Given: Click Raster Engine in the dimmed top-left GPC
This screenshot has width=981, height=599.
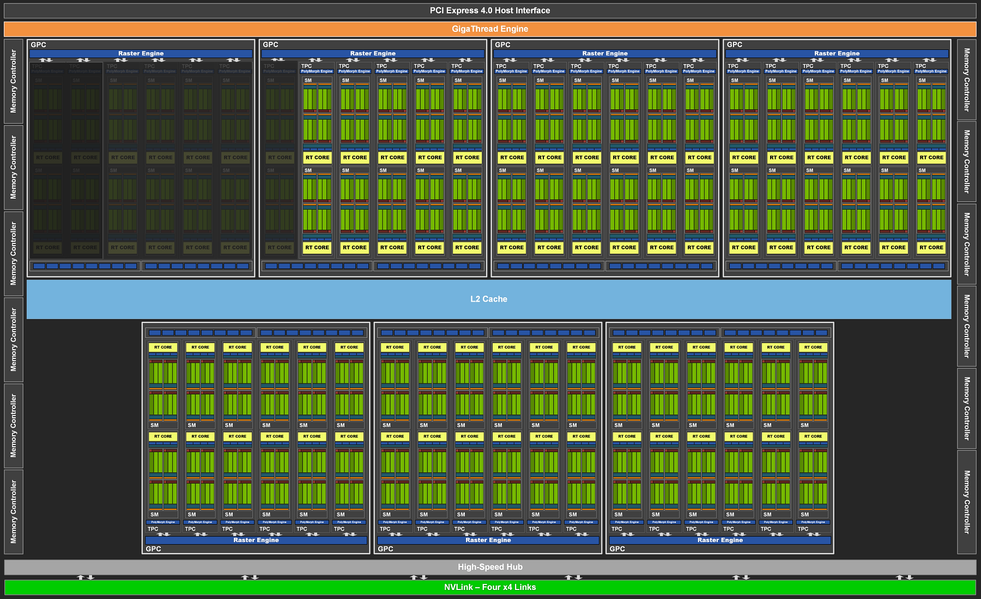Looking at the screenshot, I should tap(141, 53).
